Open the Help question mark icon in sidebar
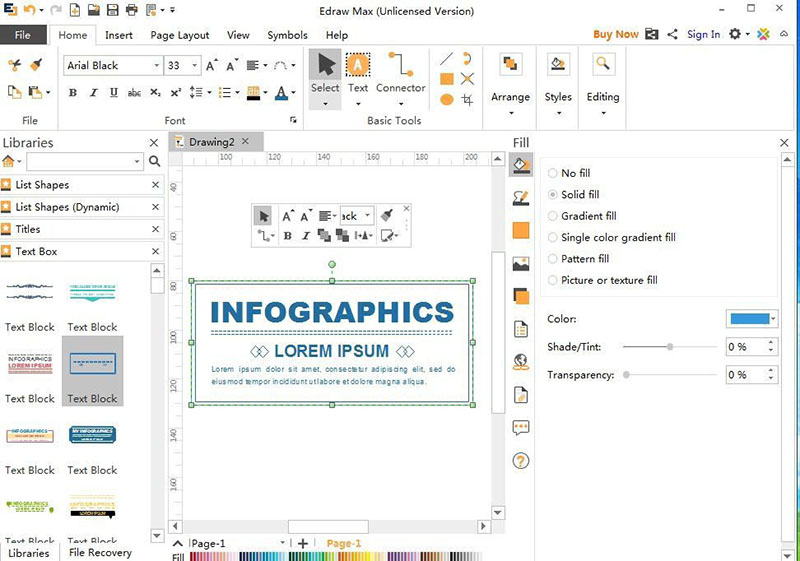The height and width of the screenshot is (561, 800). coord(520,461)
